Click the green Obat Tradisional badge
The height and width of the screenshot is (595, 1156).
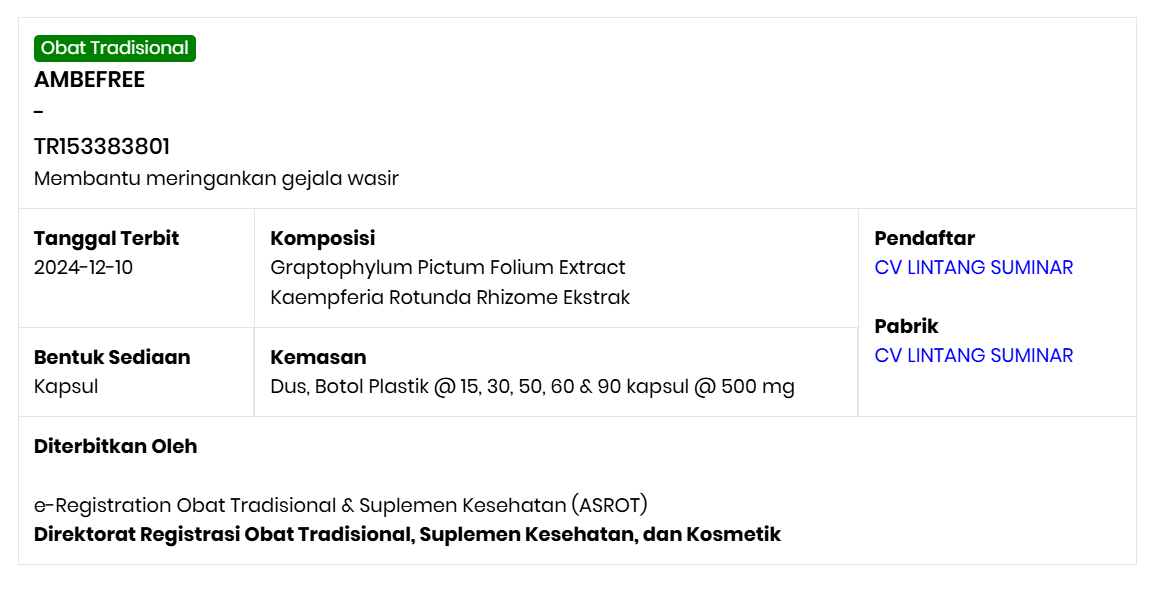[115, 48]
